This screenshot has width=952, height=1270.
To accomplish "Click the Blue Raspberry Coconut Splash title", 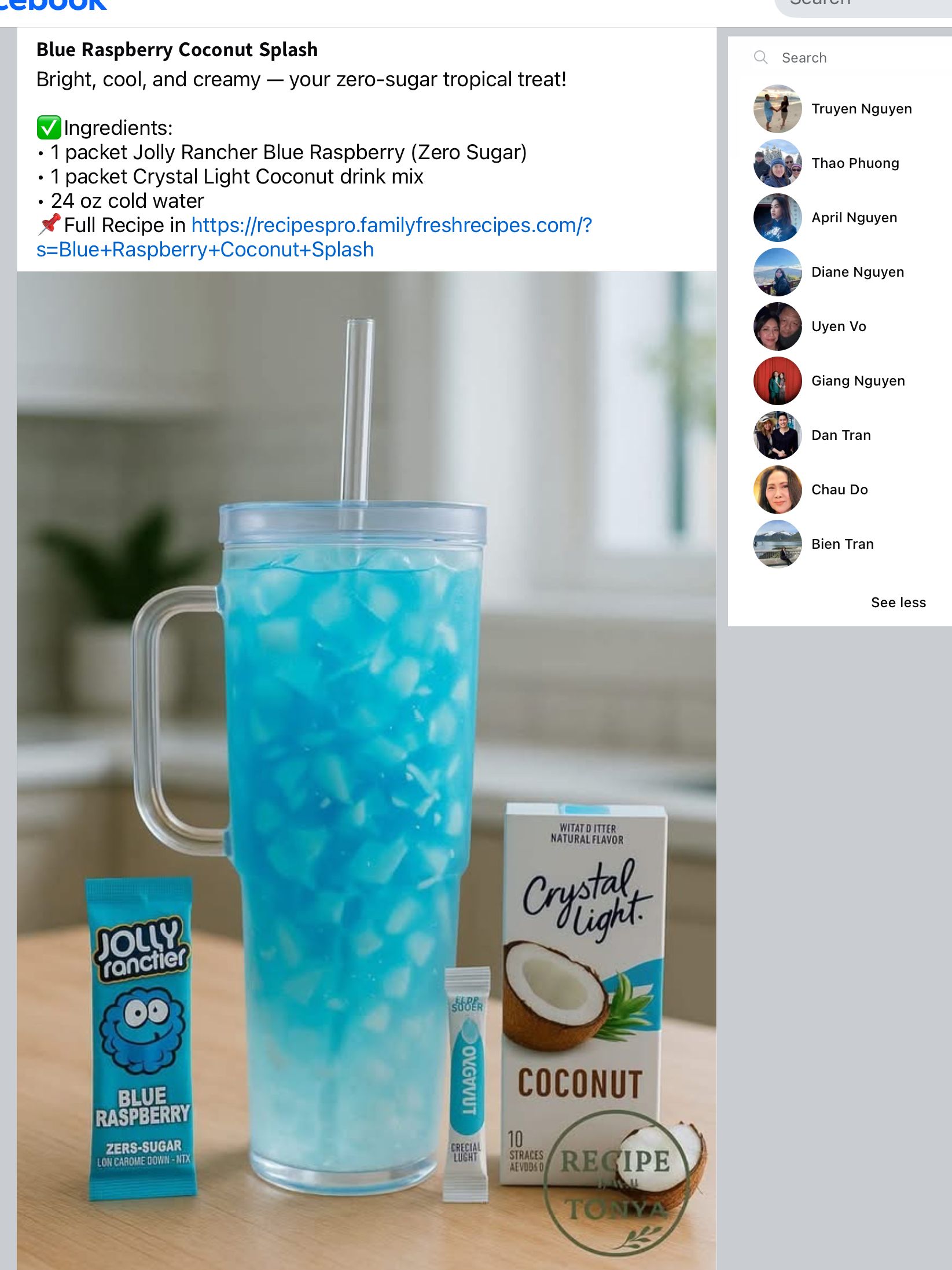I will pos(177,50).
